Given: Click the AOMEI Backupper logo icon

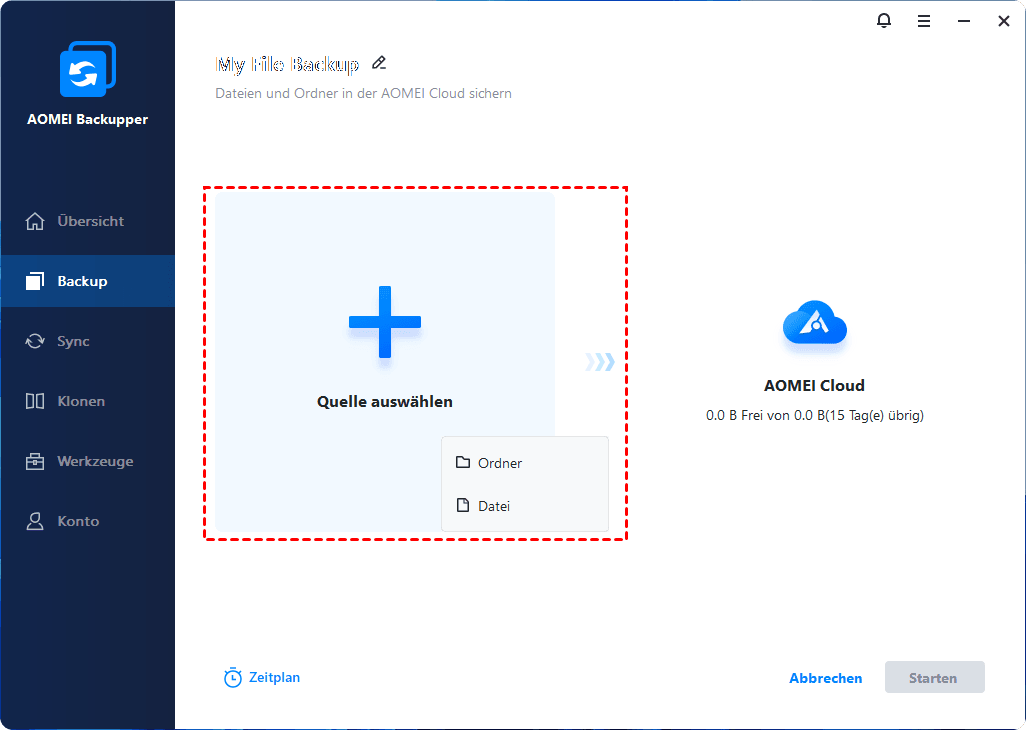Looking at the screenshot, I should (87, 70).
